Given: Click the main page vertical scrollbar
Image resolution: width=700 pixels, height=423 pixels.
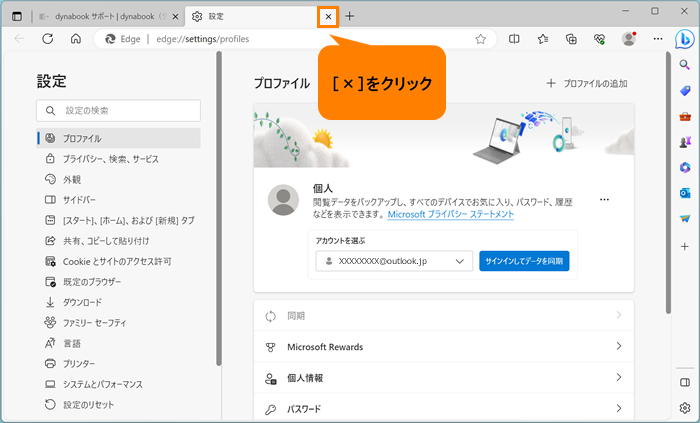Looking at the screenshot, I should pos(668,183).
